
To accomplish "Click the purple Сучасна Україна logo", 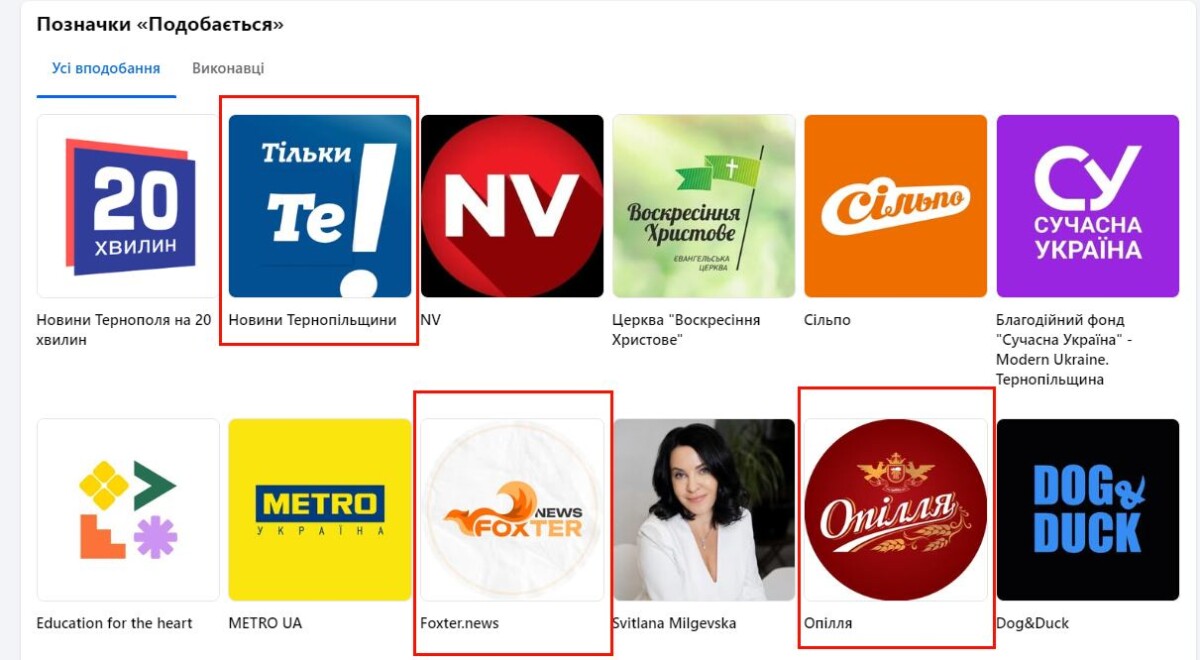I will point(1088,206).
